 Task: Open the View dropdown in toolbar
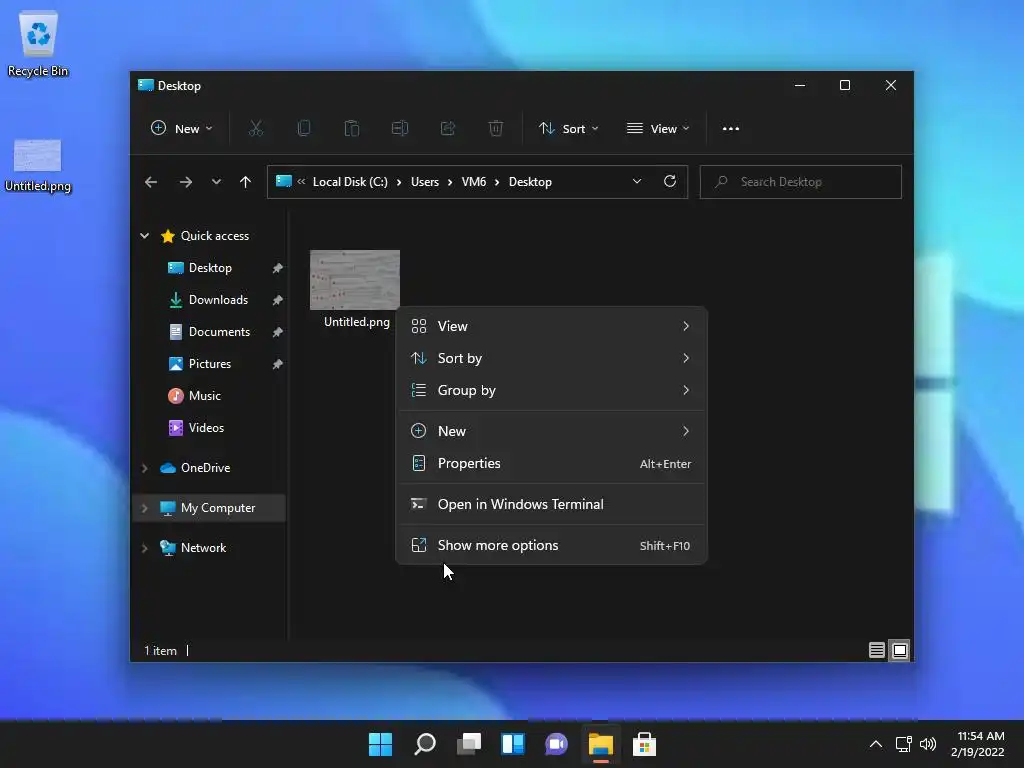[x=658, y=129]
